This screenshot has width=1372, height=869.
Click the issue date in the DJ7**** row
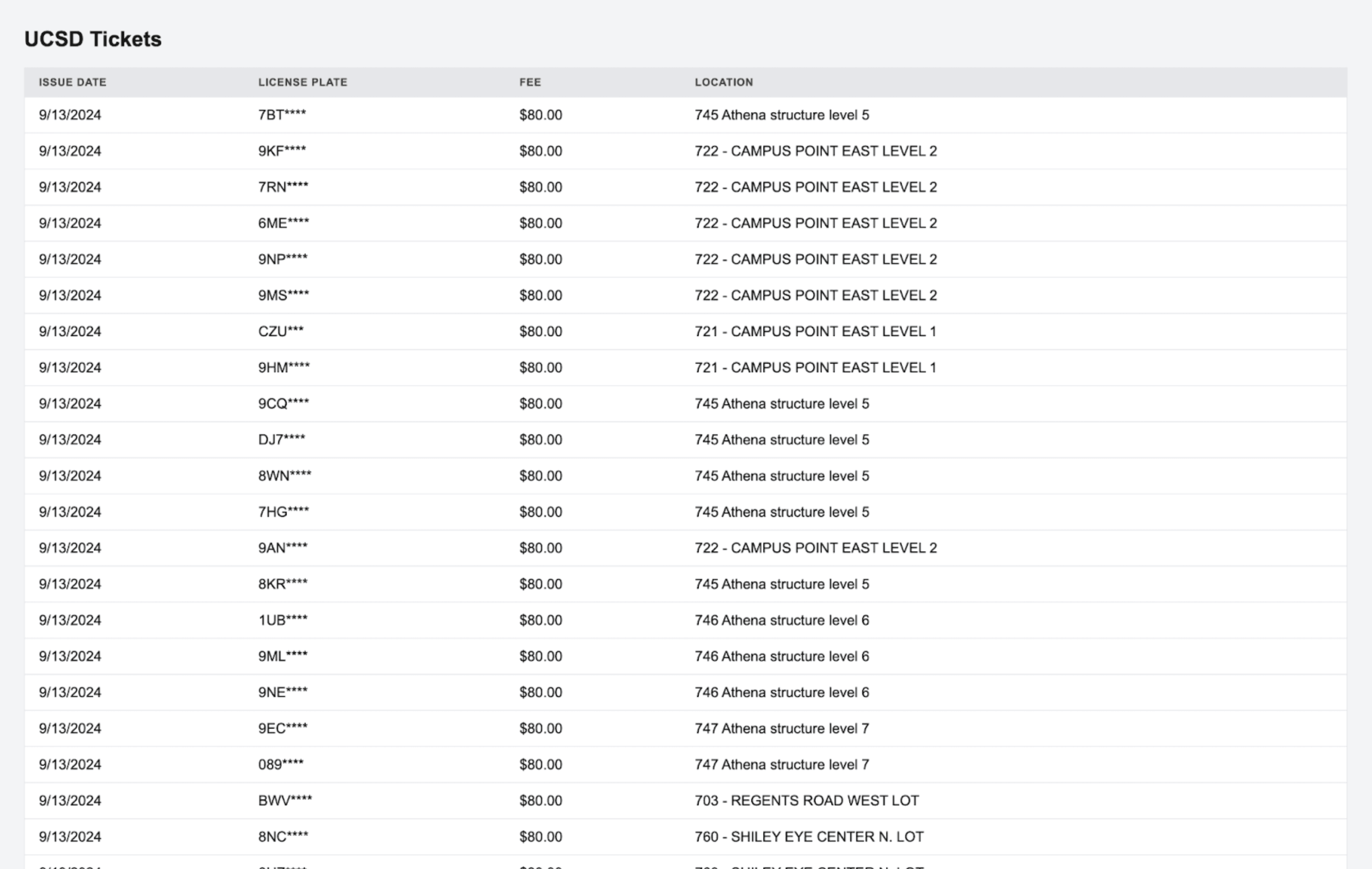click(x=70, y=439)
